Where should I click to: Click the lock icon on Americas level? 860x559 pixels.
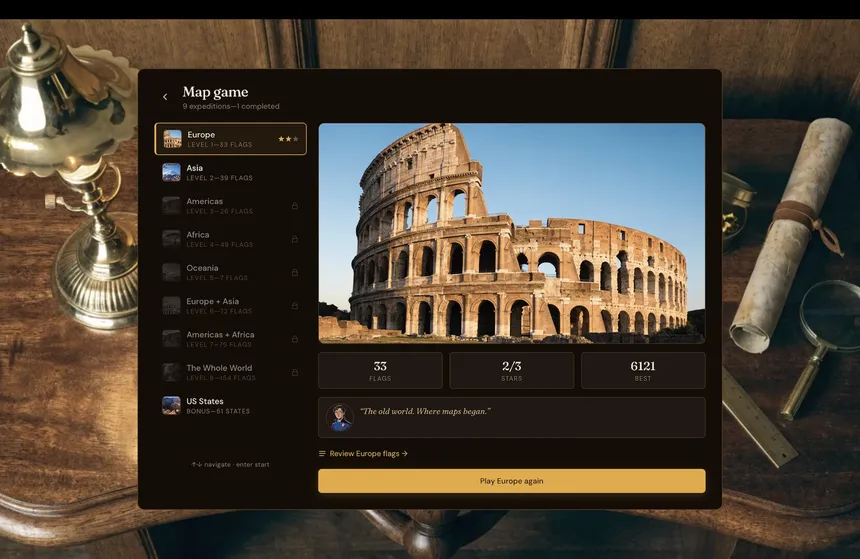click(x=294, y=206)
